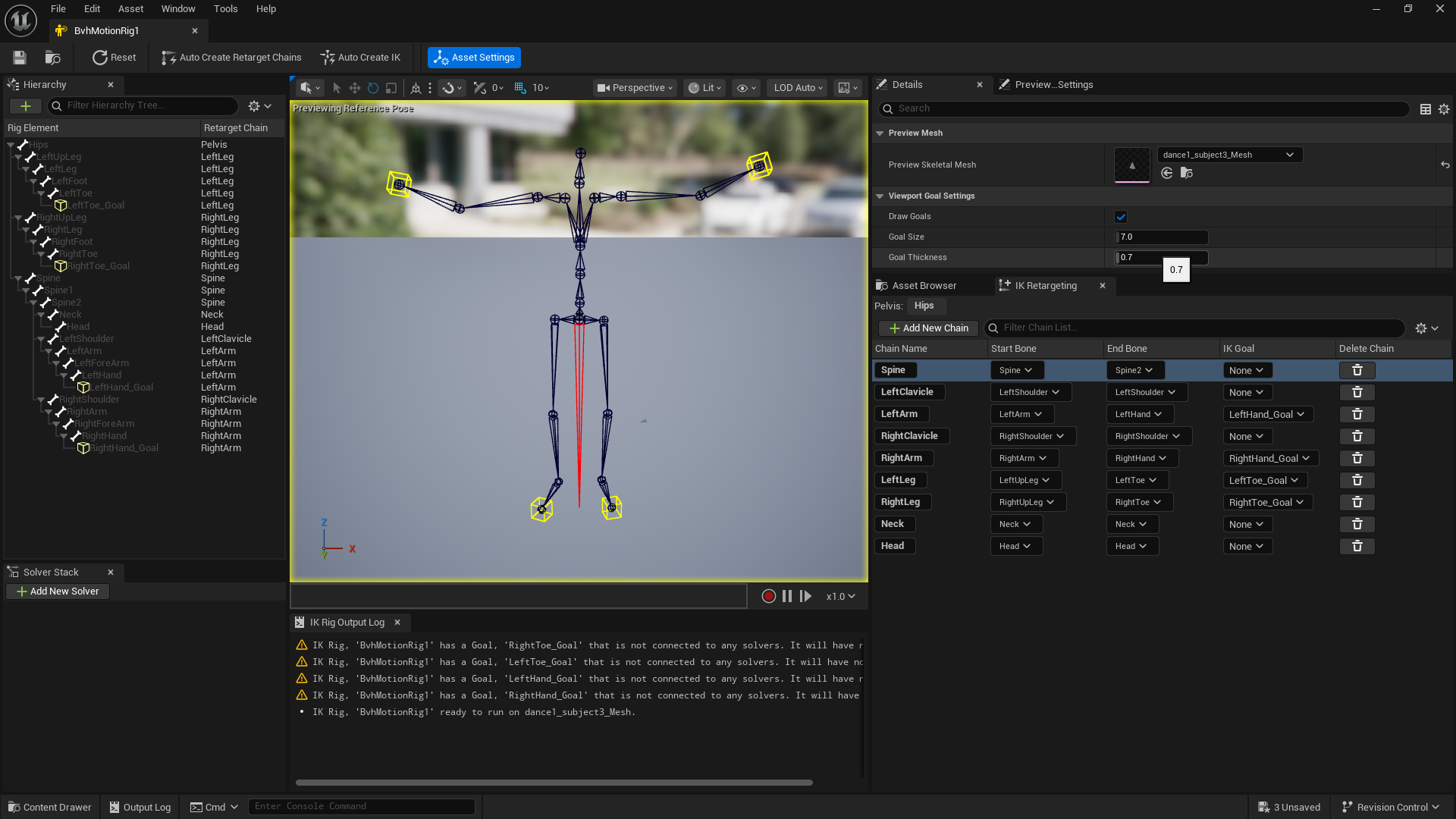Screen dimensions: 1456x819
Task: Open browse icon under Preview Skeletal Mesh
Action: pyautogui.click(x=1187, y=173)
